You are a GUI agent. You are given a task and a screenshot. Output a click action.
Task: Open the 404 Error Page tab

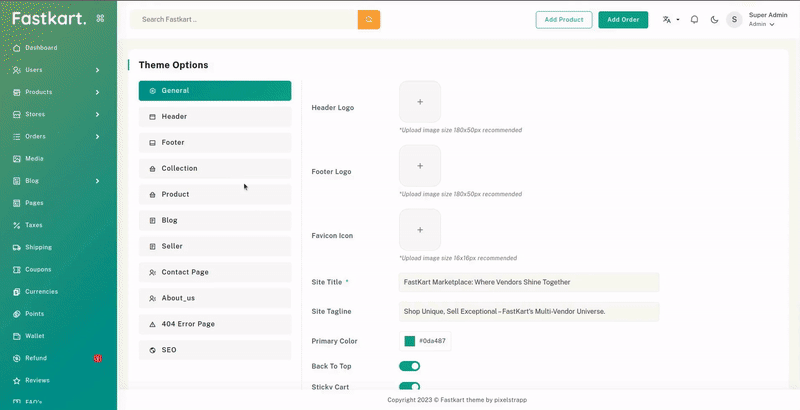click(215, 324)
